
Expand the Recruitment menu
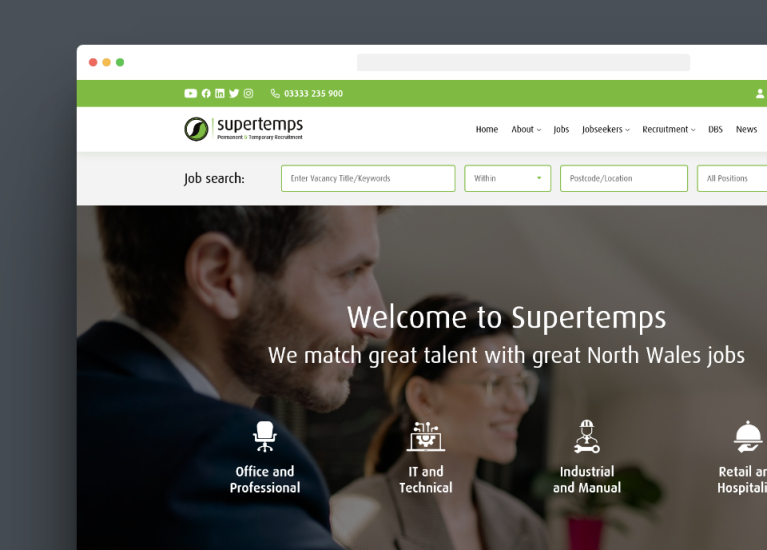669,129
